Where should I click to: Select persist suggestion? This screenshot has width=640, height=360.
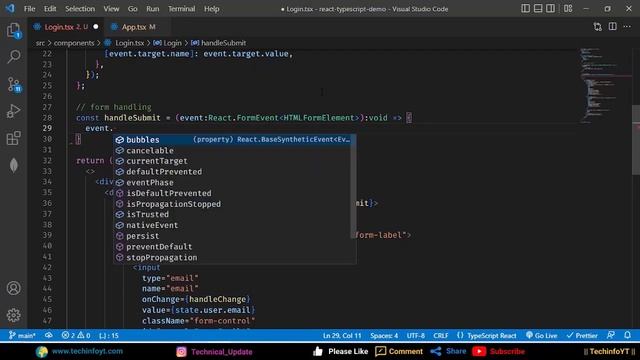click(x=232, y=236)
